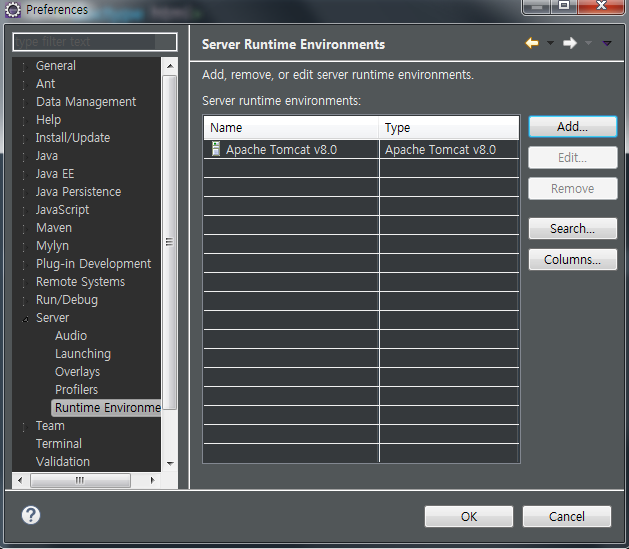
Task: Focus the type filter text field
Action: (95, 42)
